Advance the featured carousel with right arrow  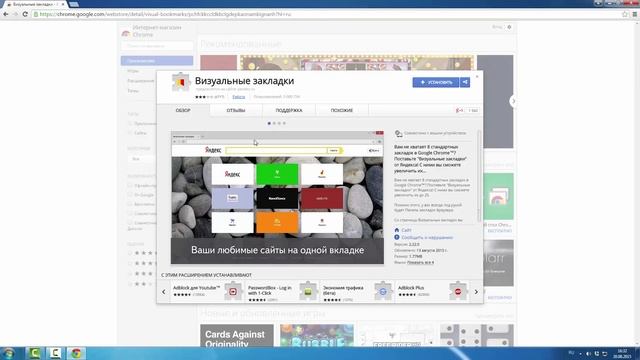tap(513, 101)
